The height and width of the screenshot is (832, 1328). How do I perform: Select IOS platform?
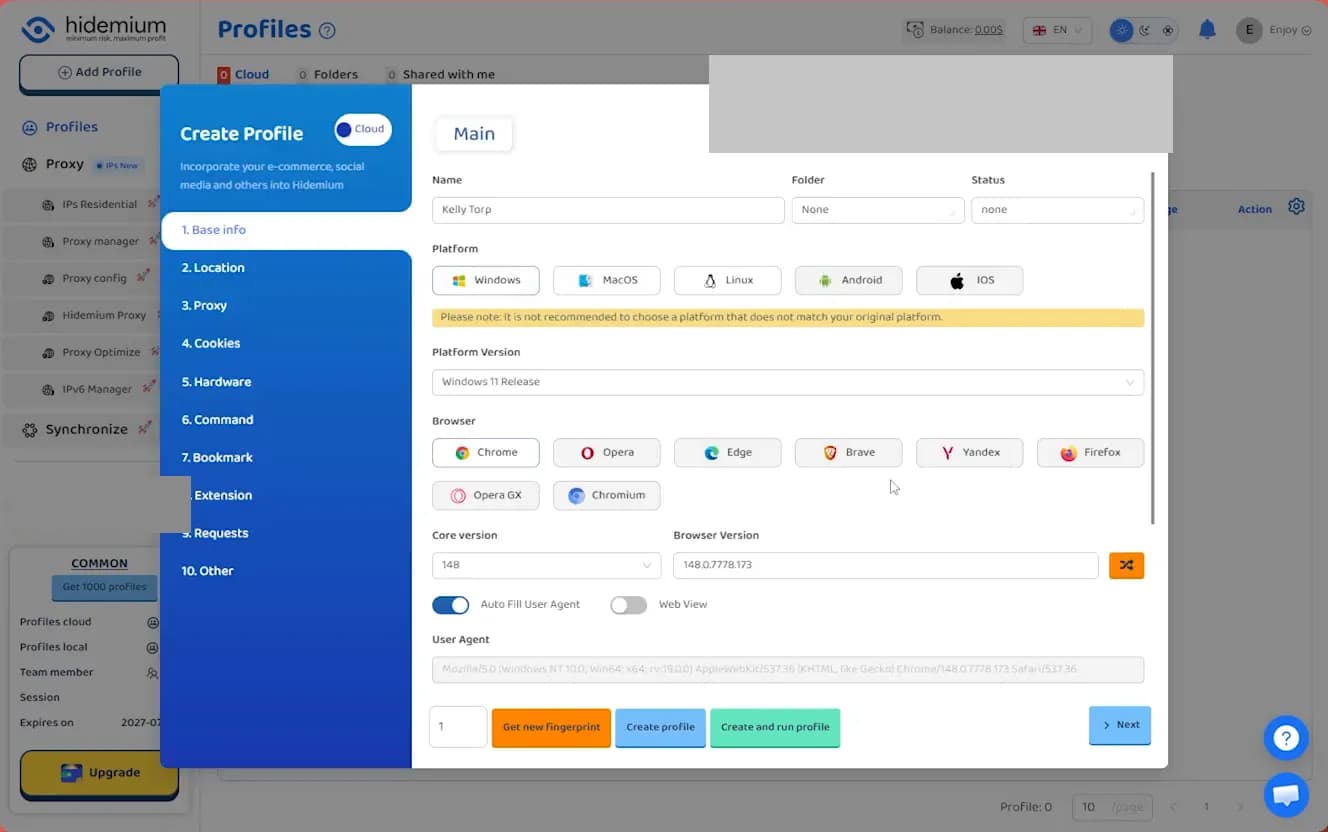(970, 280)
